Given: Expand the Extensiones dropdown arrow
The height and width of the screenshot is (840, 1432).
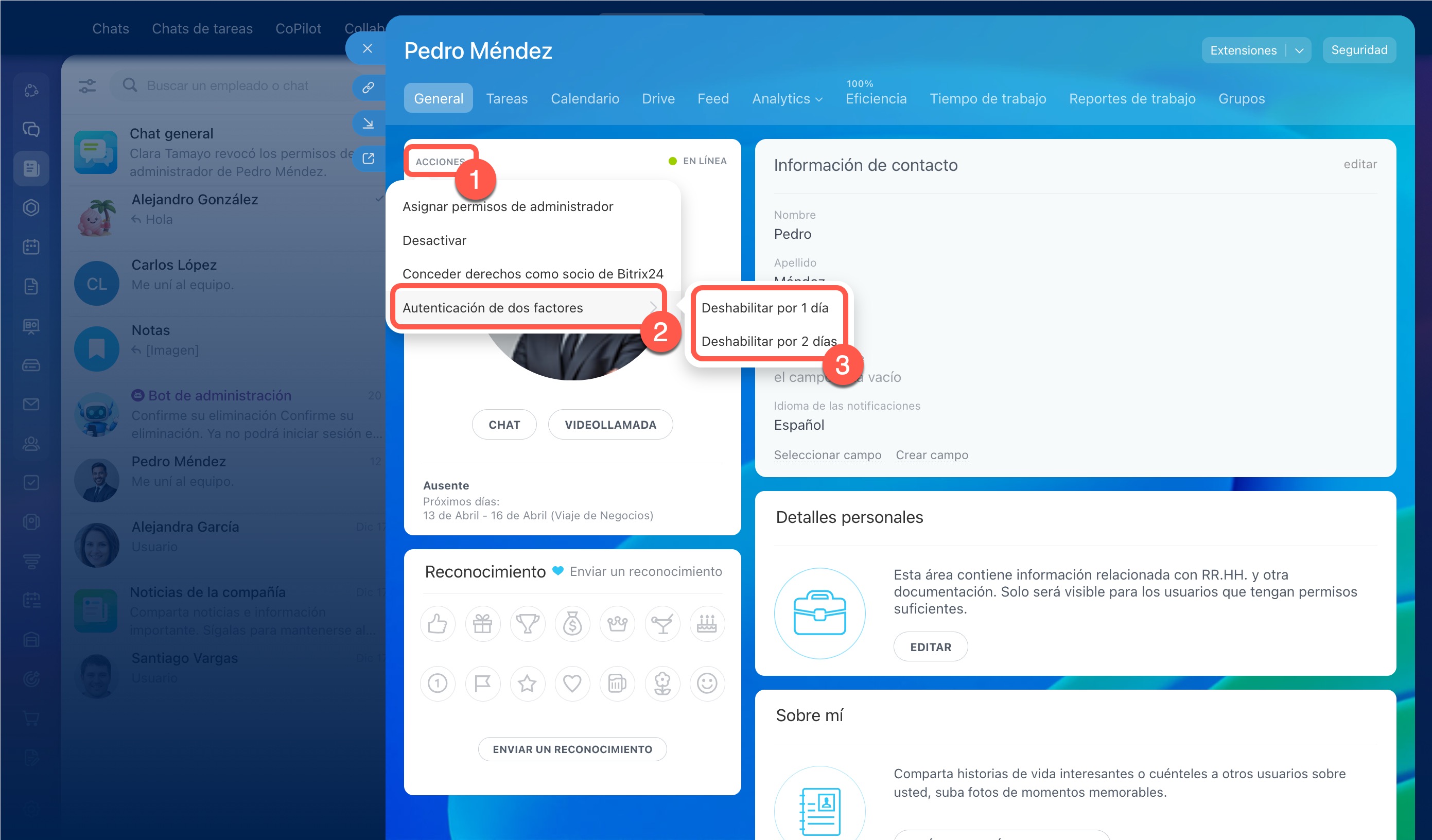Looking at the screenshot, I should click(1299, 50).
